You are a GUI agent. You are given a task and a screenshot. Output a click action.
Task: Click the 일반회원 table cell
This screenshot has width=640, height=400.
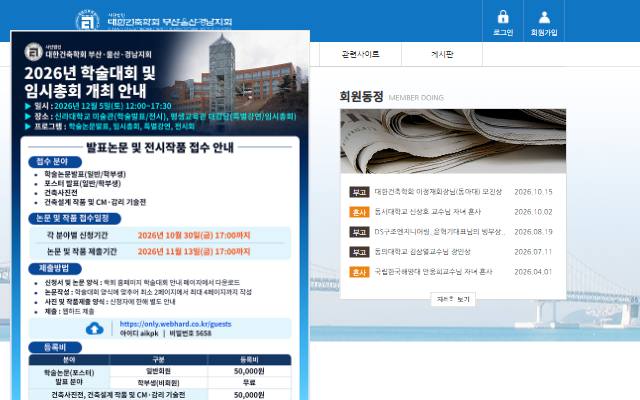click(158, 371)
